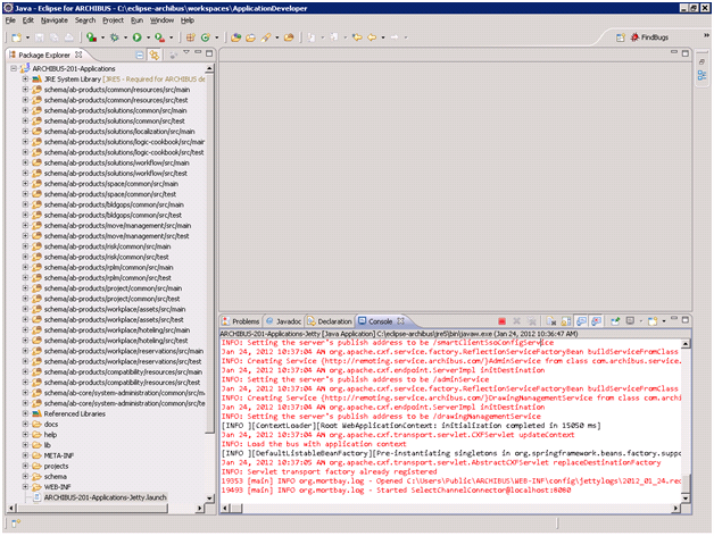Maximize the editor area
This screenshot has height=536, width=714.
click(x=685, y=53)
